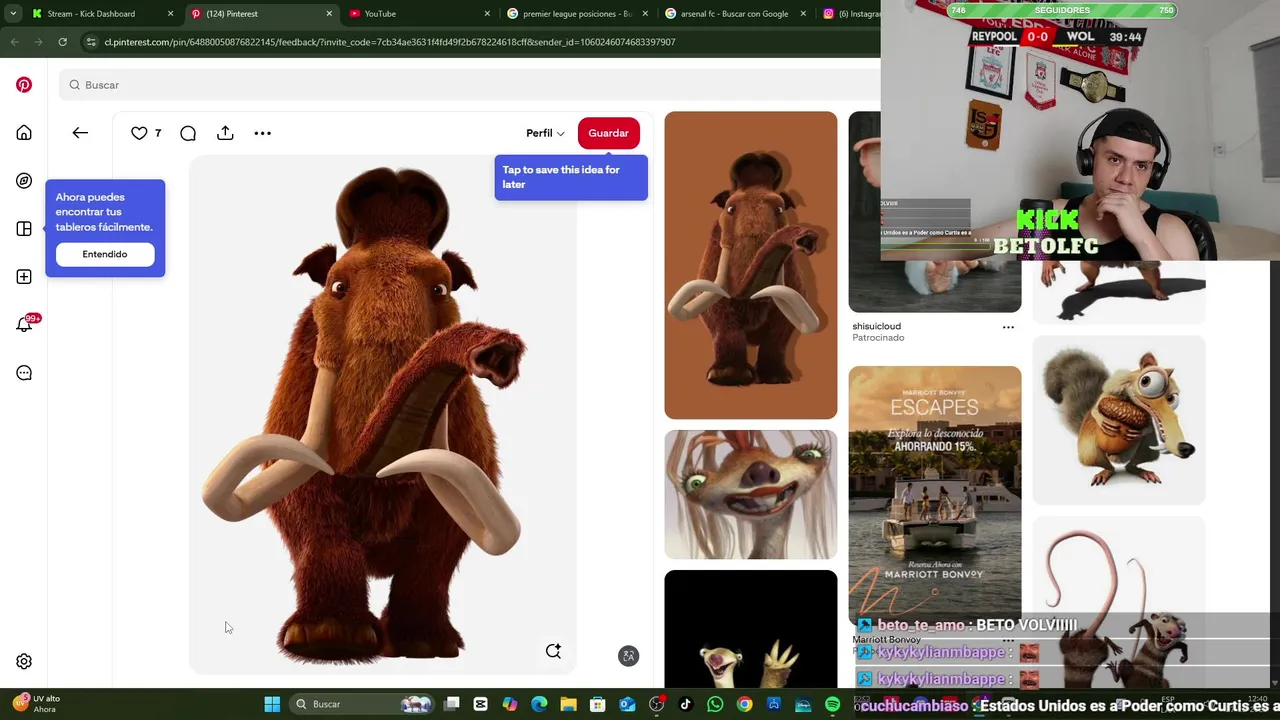The height and width of the screenshot is (720, 1280).
Task: Open the mammoth on brown background pin
Action: coord(751,265)
